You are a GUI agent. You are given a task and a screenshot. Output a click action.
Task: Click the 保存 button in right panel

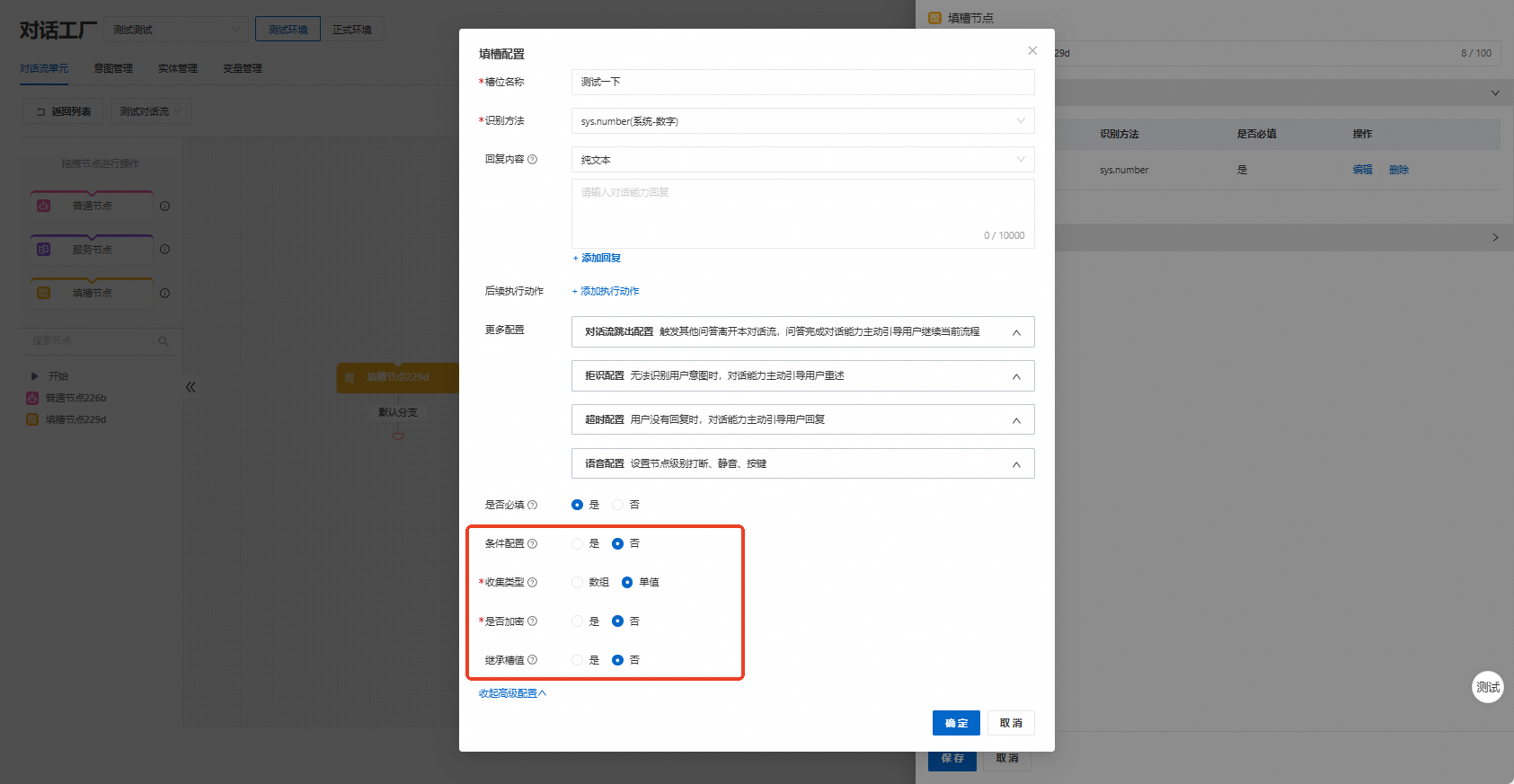pos(952,758)
